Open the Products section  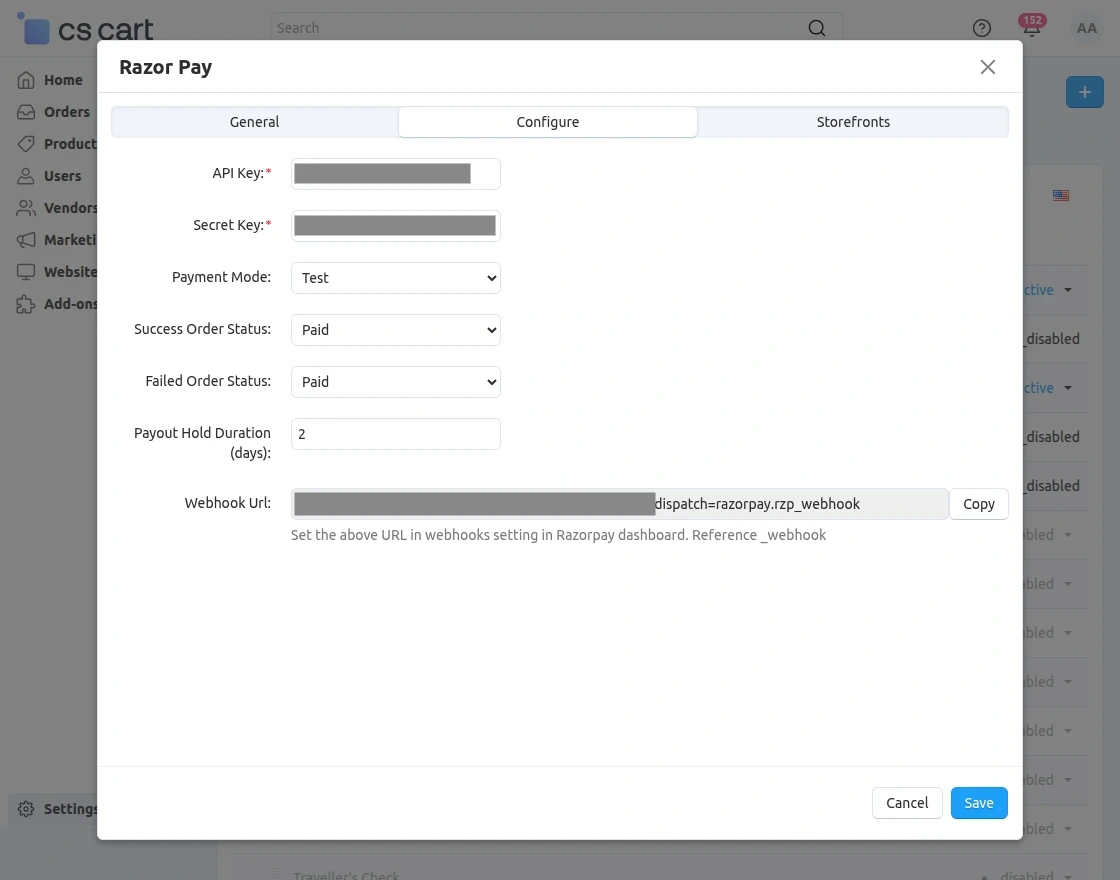point(27,143)
